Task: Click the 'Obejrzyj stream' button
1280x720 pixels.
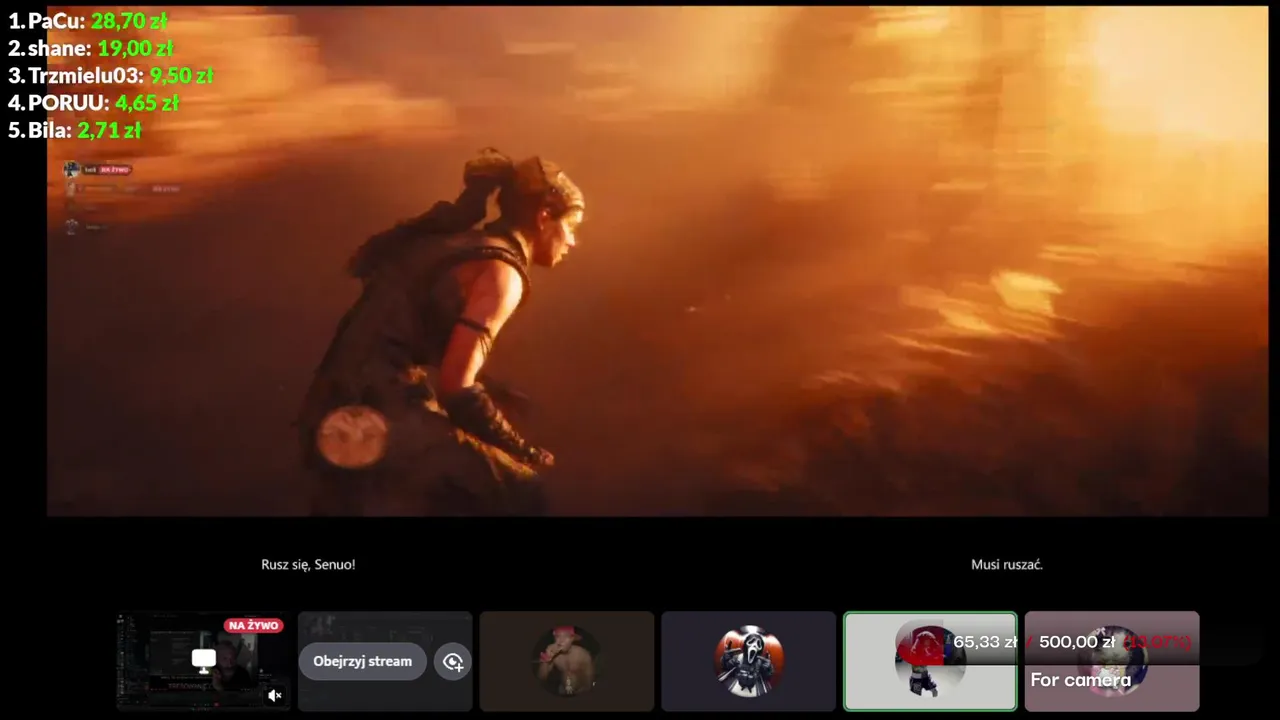Action: click(363, 661)
